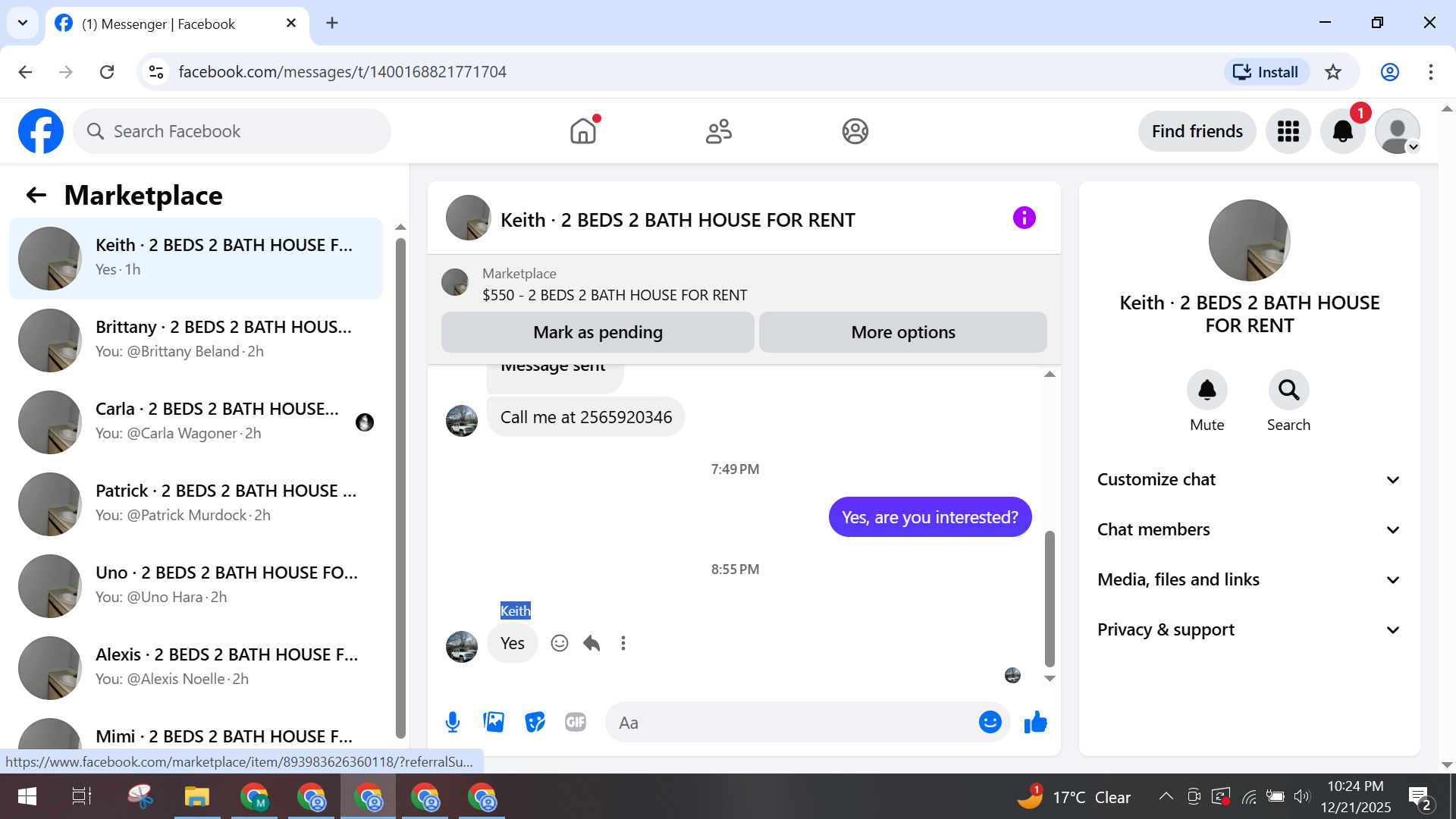The image size is (1456, 819).
Task: Choose a GIF
Action: point(576,722)
